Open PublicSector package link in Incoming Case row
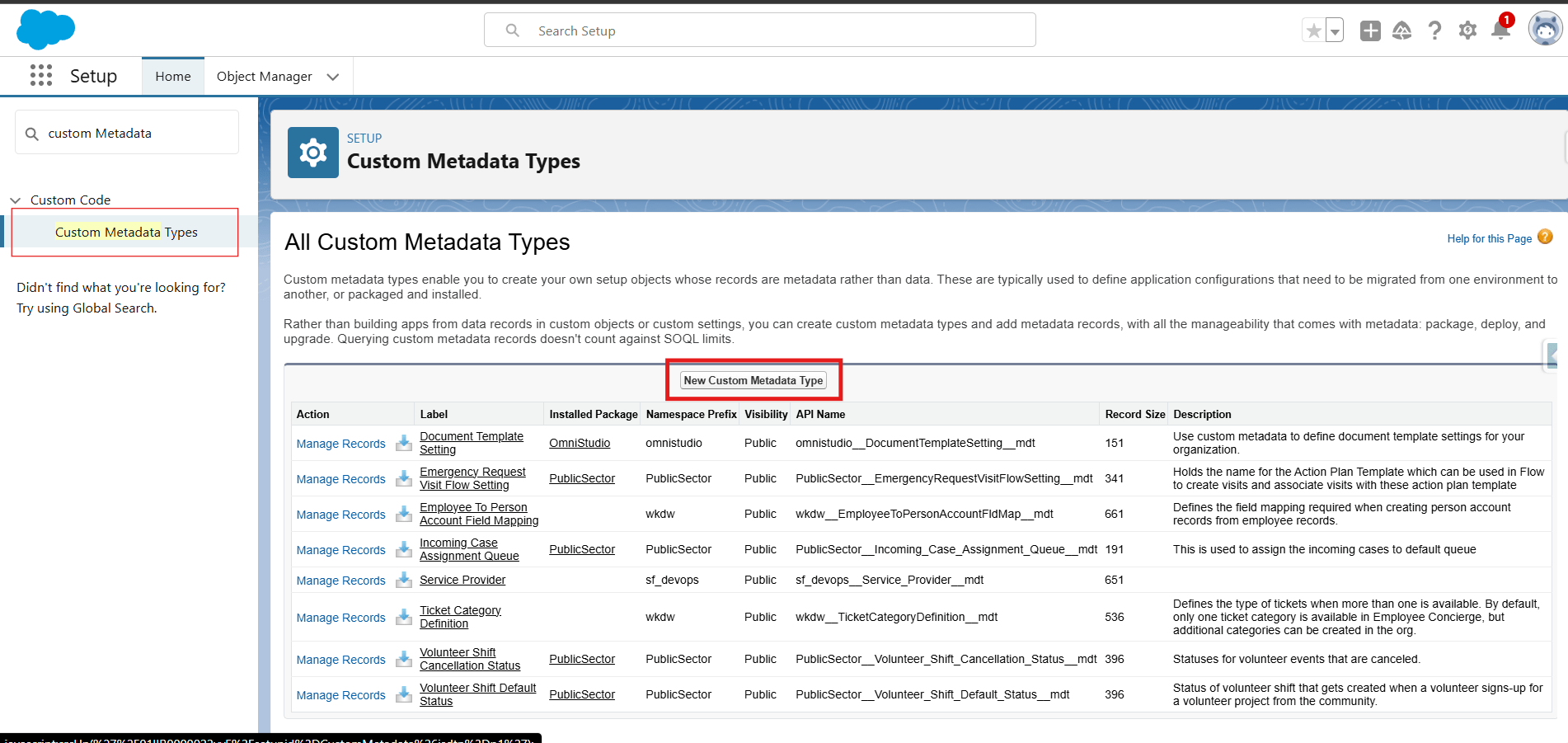This screenshot has width=1568, height=743. click(x=582, y=549)
